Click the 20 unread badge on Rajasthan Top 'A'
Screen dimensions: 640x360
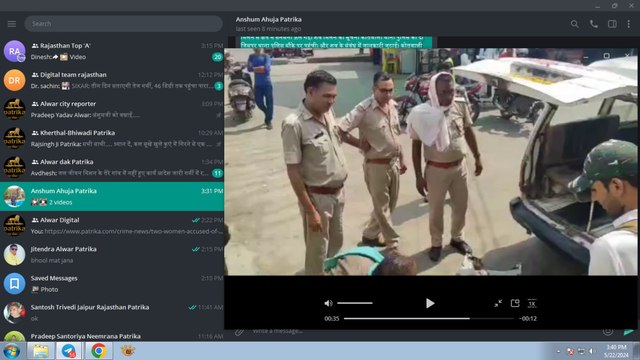coord(217,57)
